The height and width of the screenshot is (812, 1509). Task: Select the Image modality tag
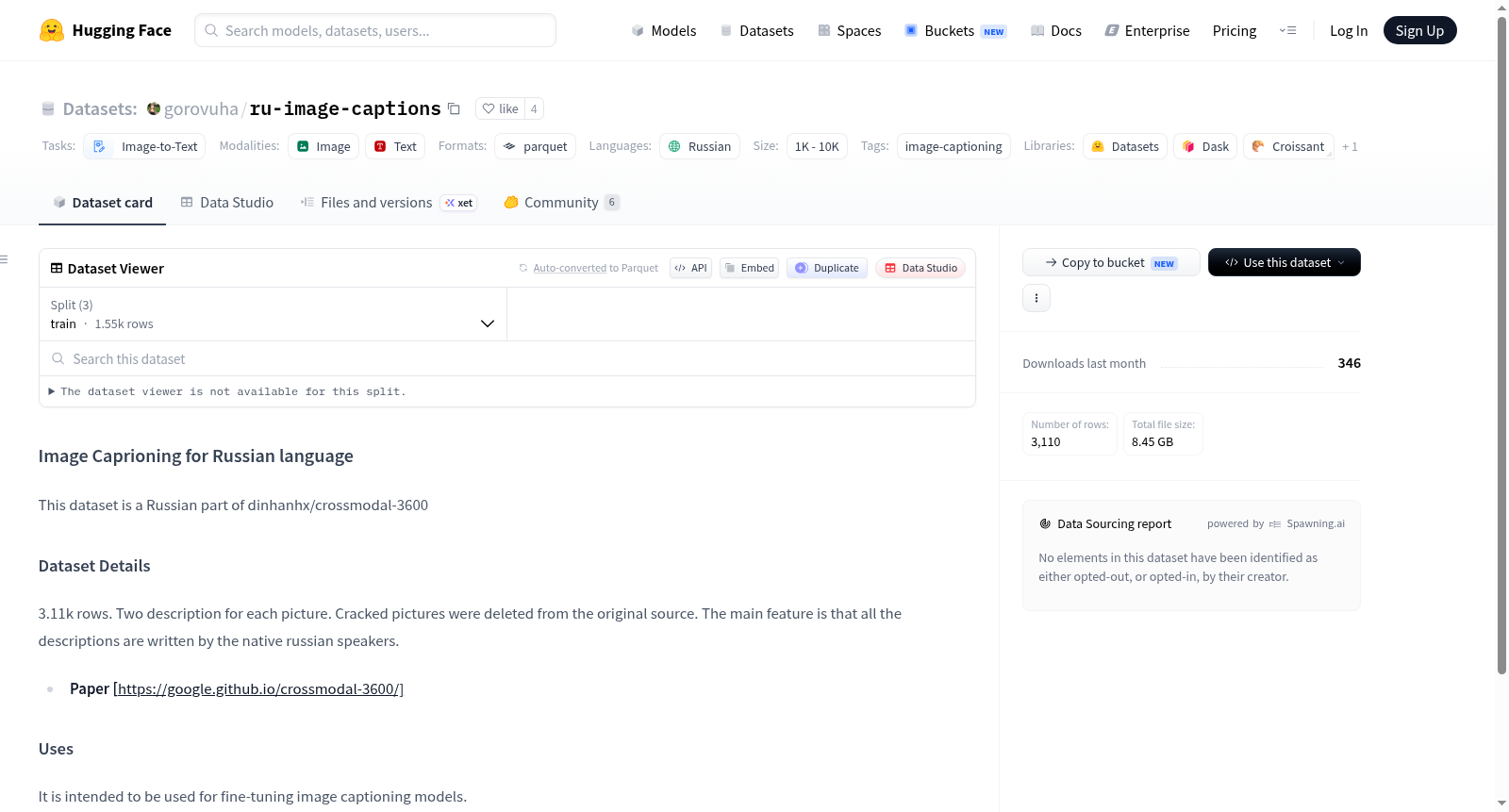[323, 146]
